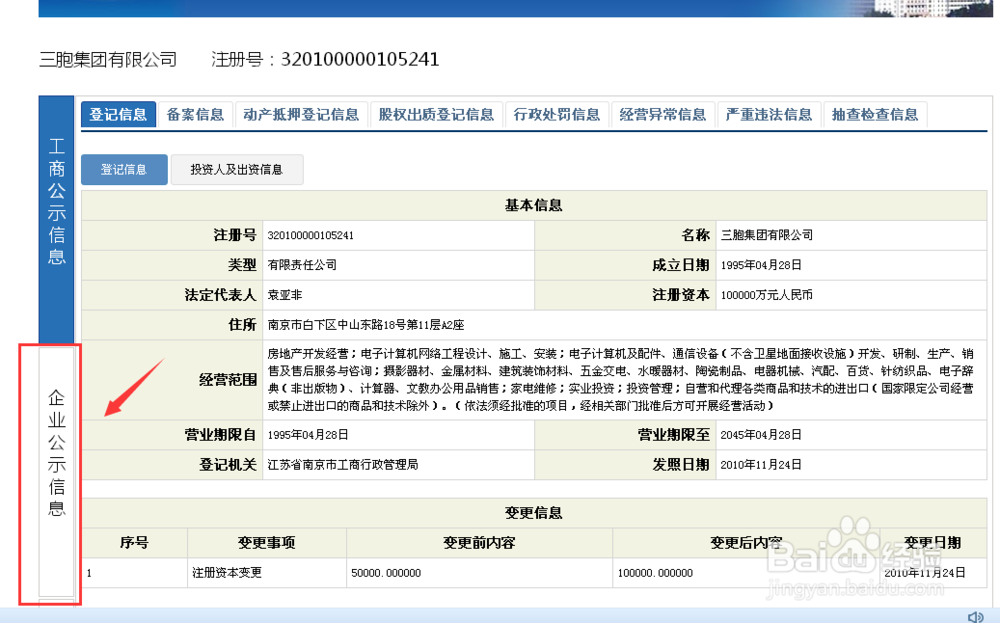Image resolution: width=1000 pixels, height=623 pixels.
Task: Click the 投资人及出资信息 button
Action: coord(237,169)
